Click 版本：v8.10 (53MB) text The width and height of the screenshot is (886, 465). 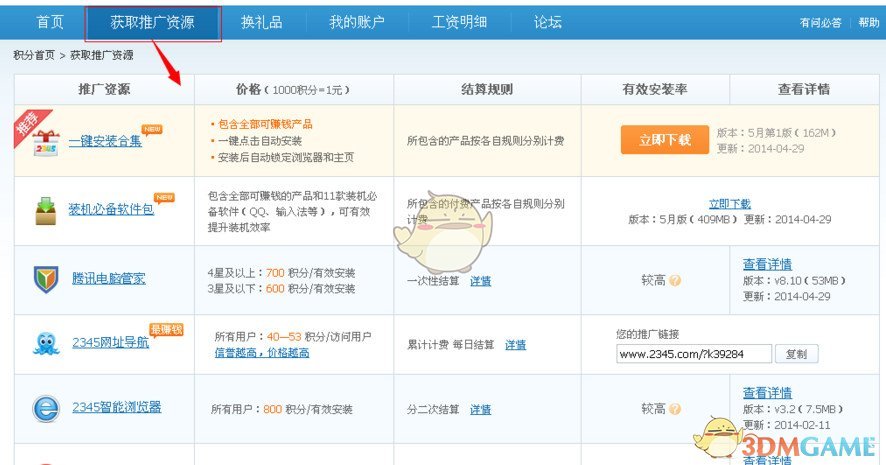click(x=794, y=280)
